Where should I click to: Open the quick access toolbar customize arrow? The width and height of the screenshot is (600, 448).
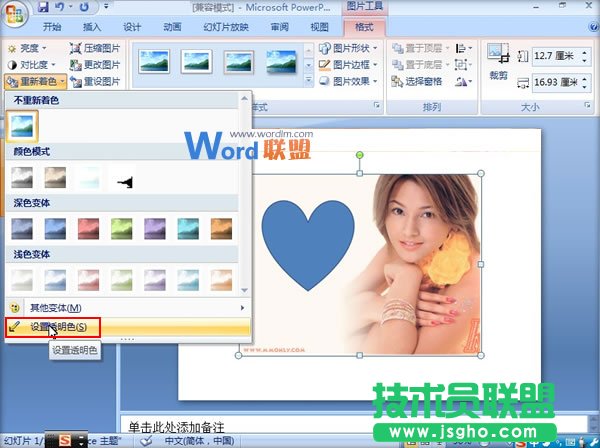pos(106,7)
